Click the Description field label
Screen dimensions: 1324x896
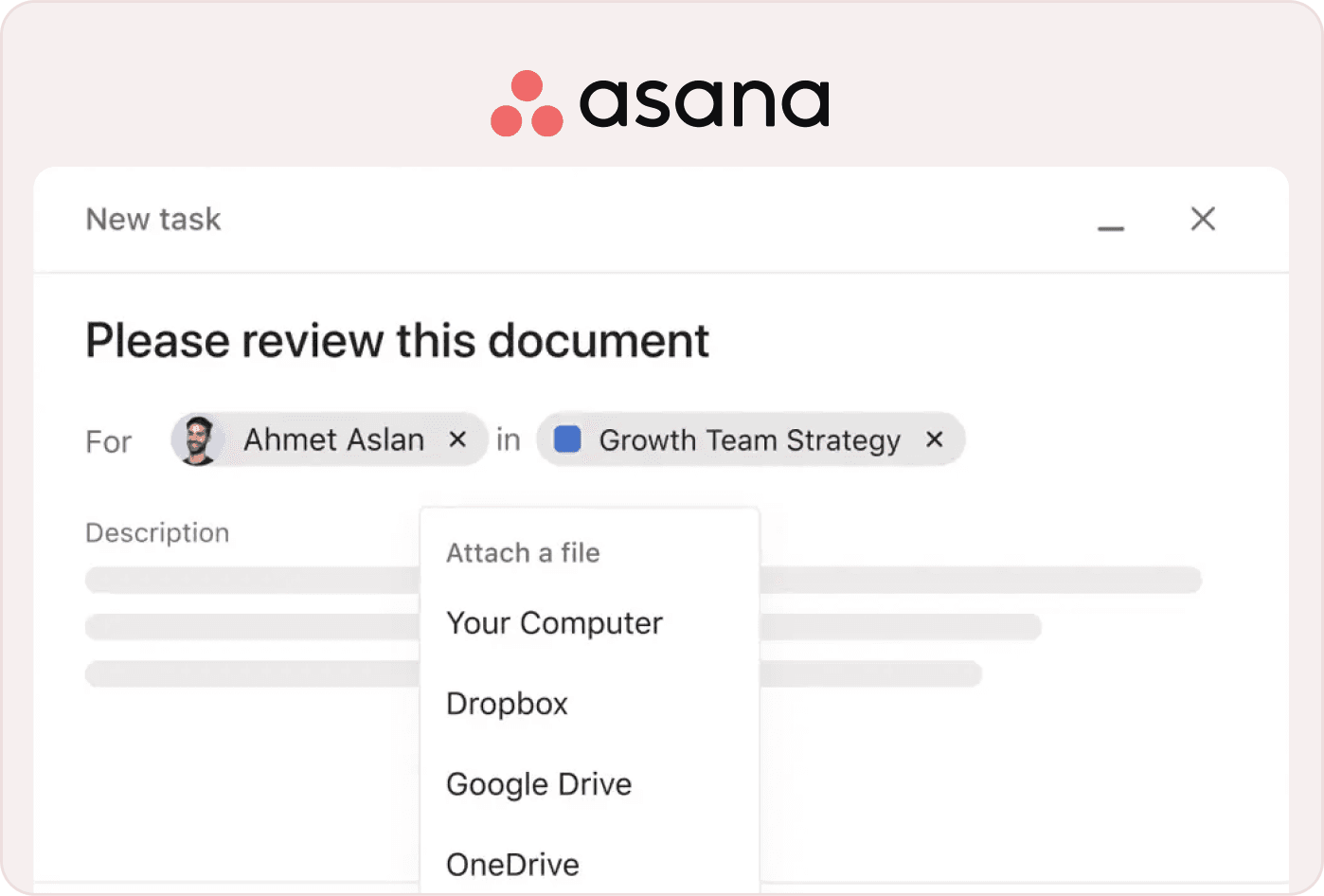tap(157, 533)
